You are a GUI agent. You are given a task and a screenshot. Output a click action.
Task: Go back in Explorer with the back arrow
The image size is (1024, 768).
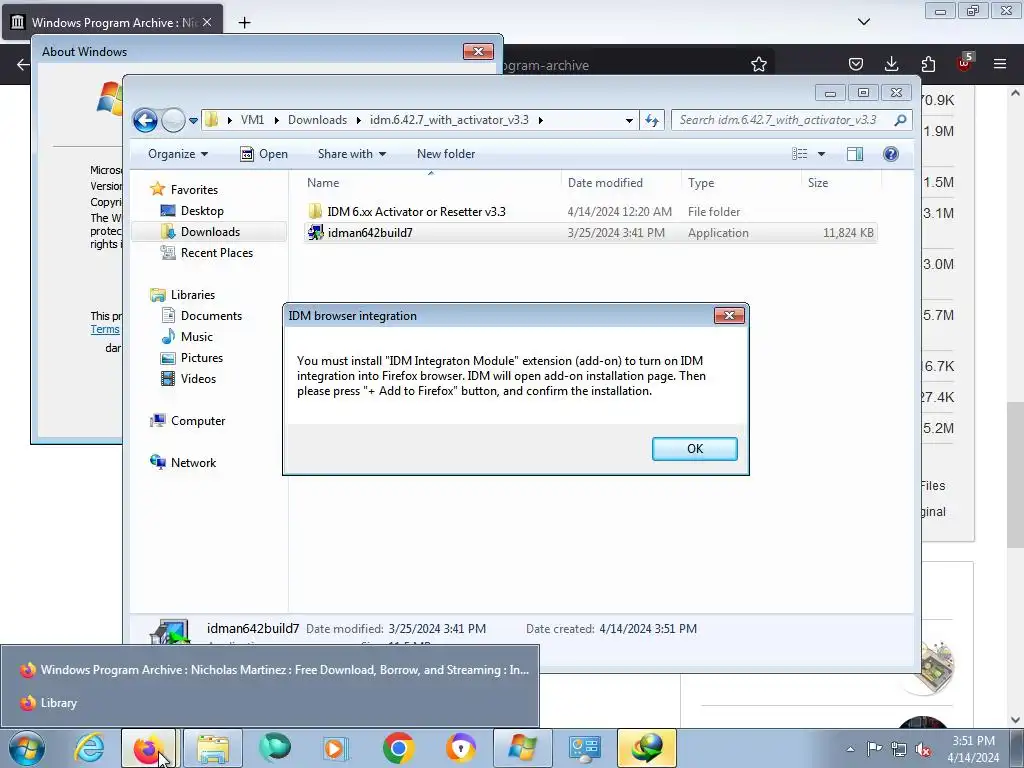point(145,120)
